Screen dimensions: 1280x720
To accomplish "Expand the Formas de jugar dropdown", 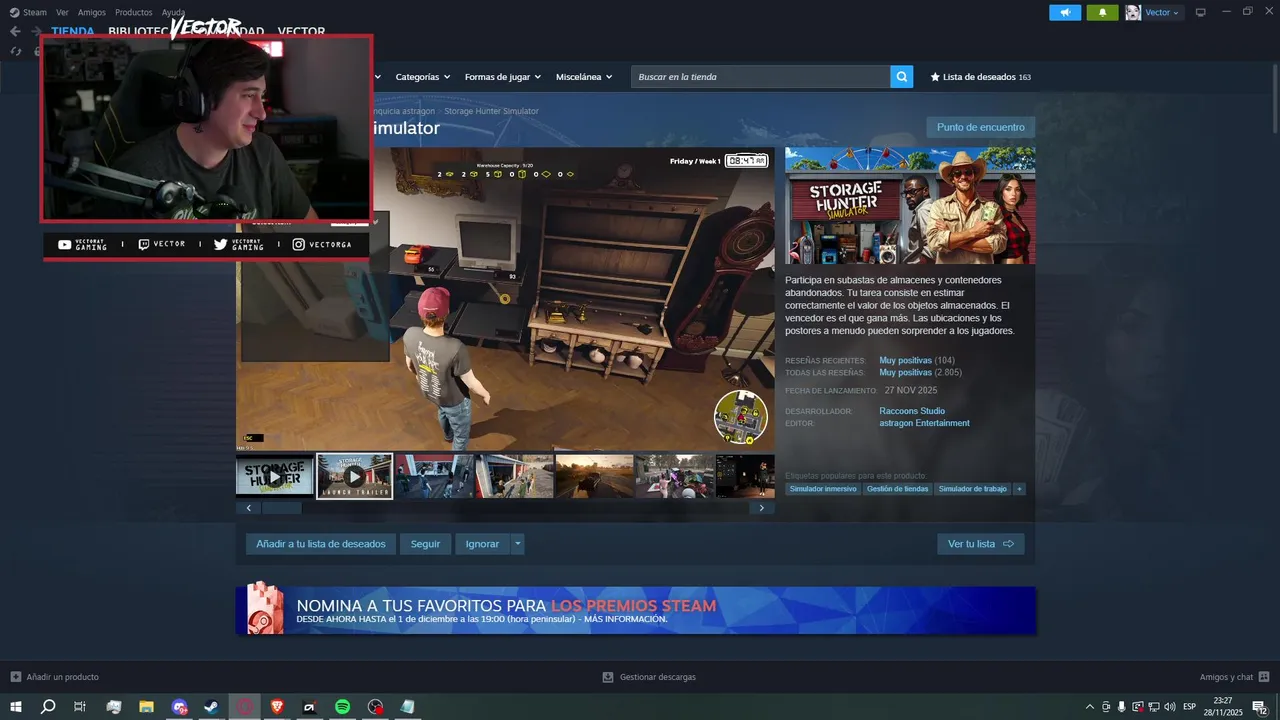I will tap(502, 77).
